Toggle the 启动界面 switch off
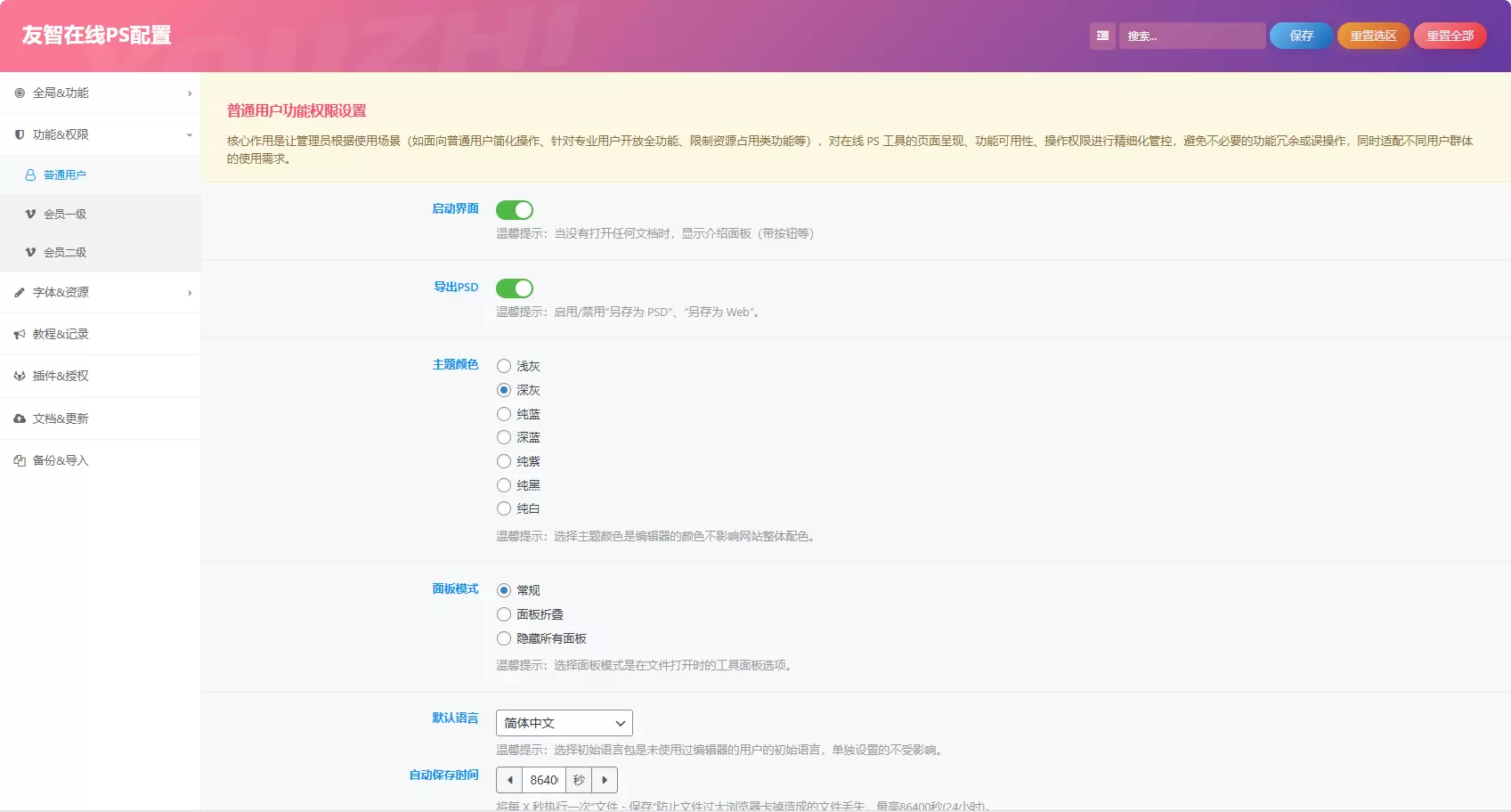The width and height of the screenshot is (1511, 812). 515,210
